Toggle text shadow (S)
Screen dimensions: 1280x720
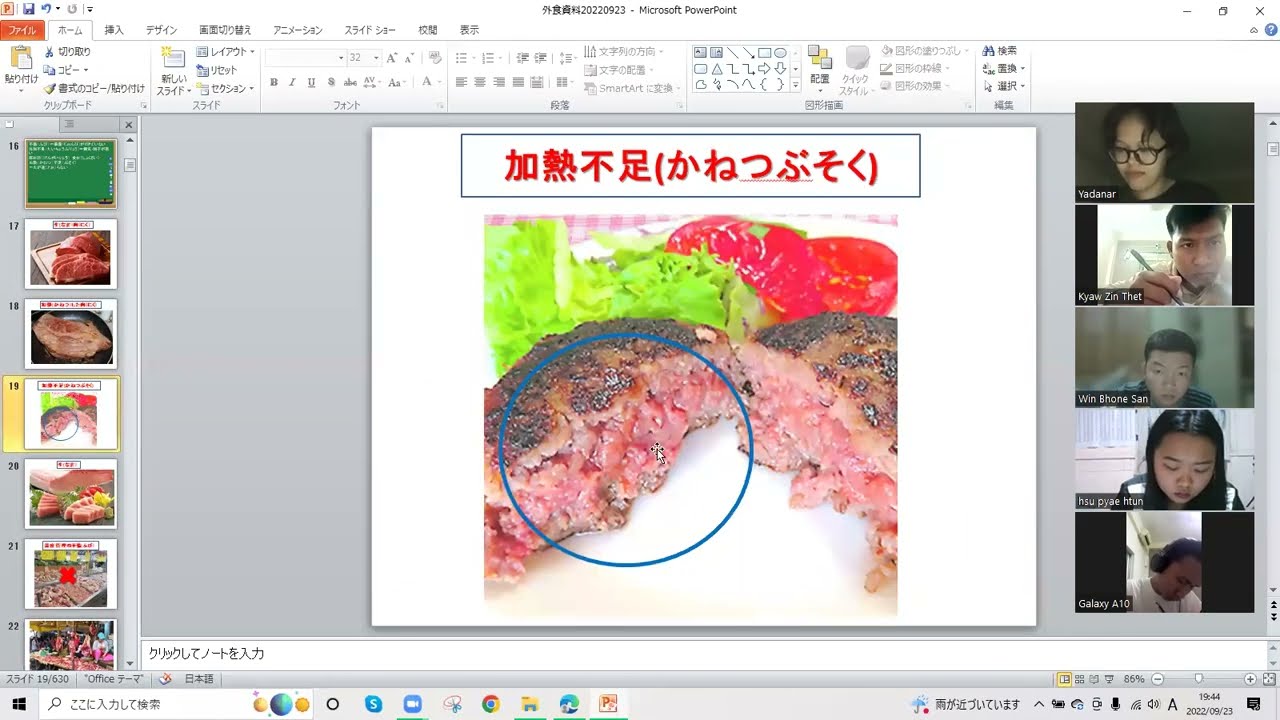[330, 82]
